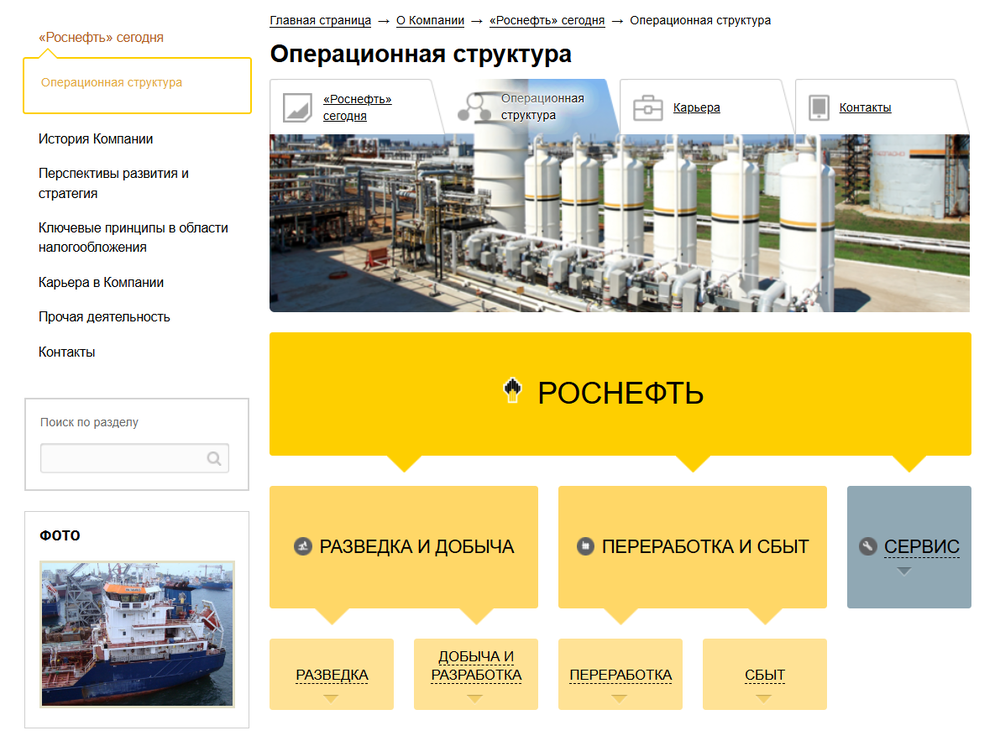This screenshot has width=1000, height=741.
Task: Click the round icon beside ПЕРЕРАБОТКА И СБЫТ
Action: coord(585,547)
